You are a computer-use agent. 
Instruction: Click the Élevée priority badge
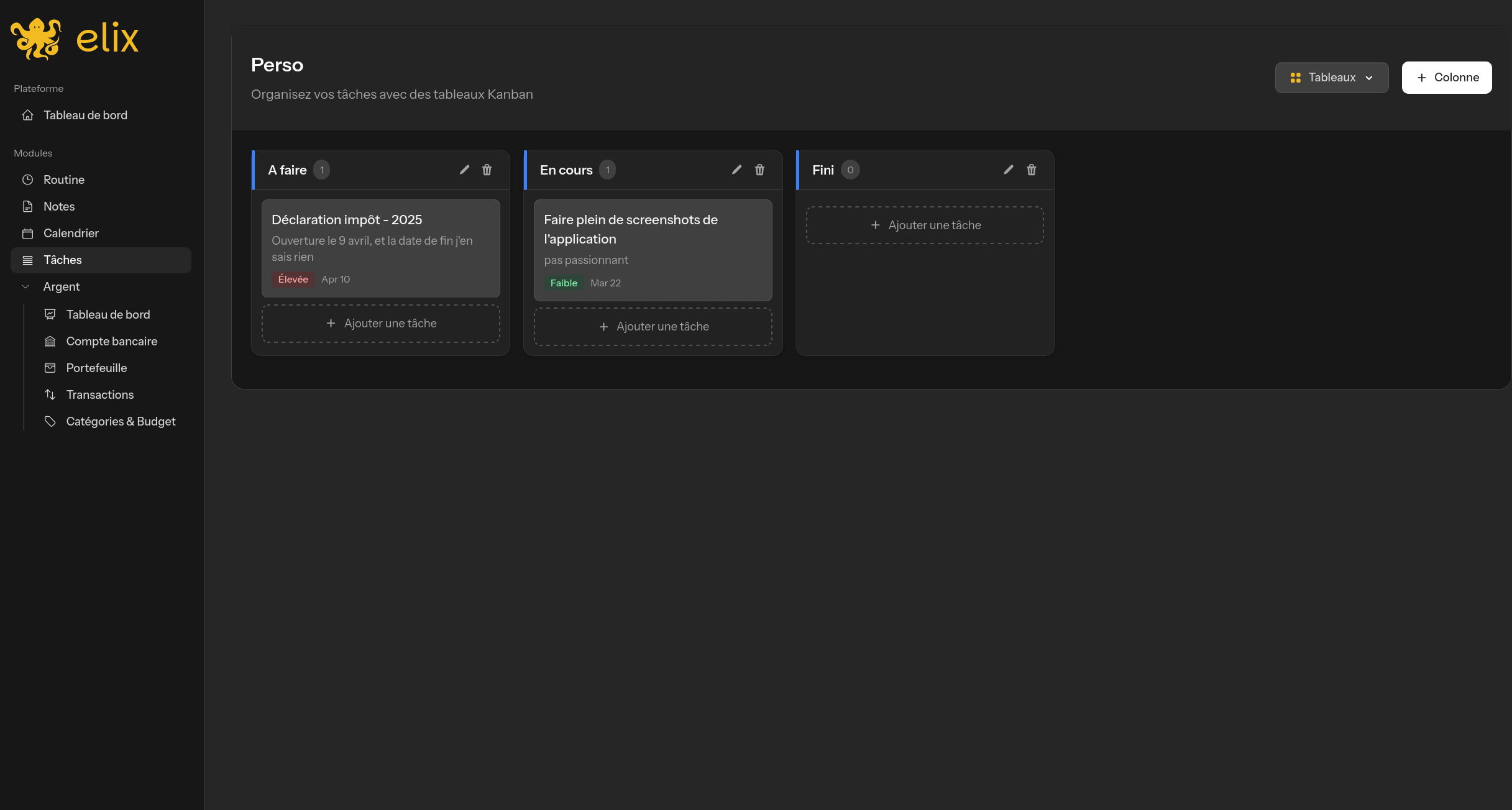click(x=292, y=279)
